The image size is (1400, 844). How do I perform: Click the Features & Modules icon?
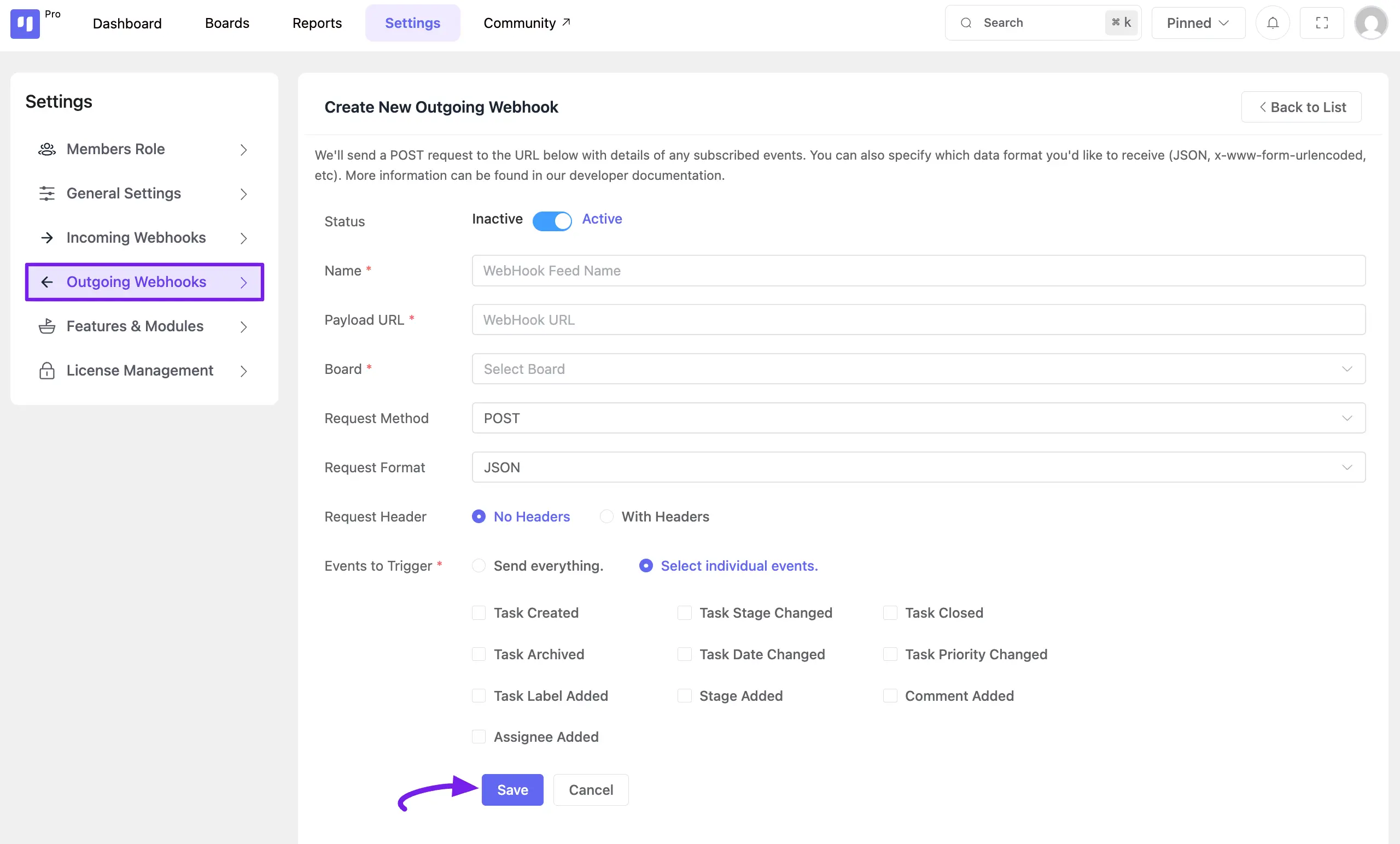point(46,326)
